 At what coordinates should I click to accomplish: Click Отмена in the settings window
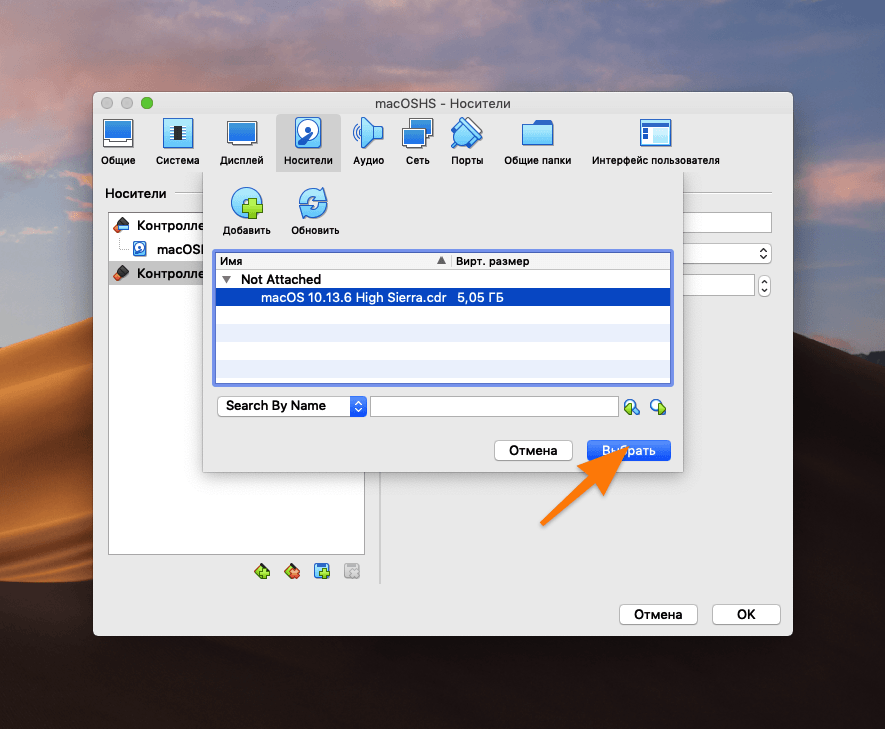coord(658,614)
